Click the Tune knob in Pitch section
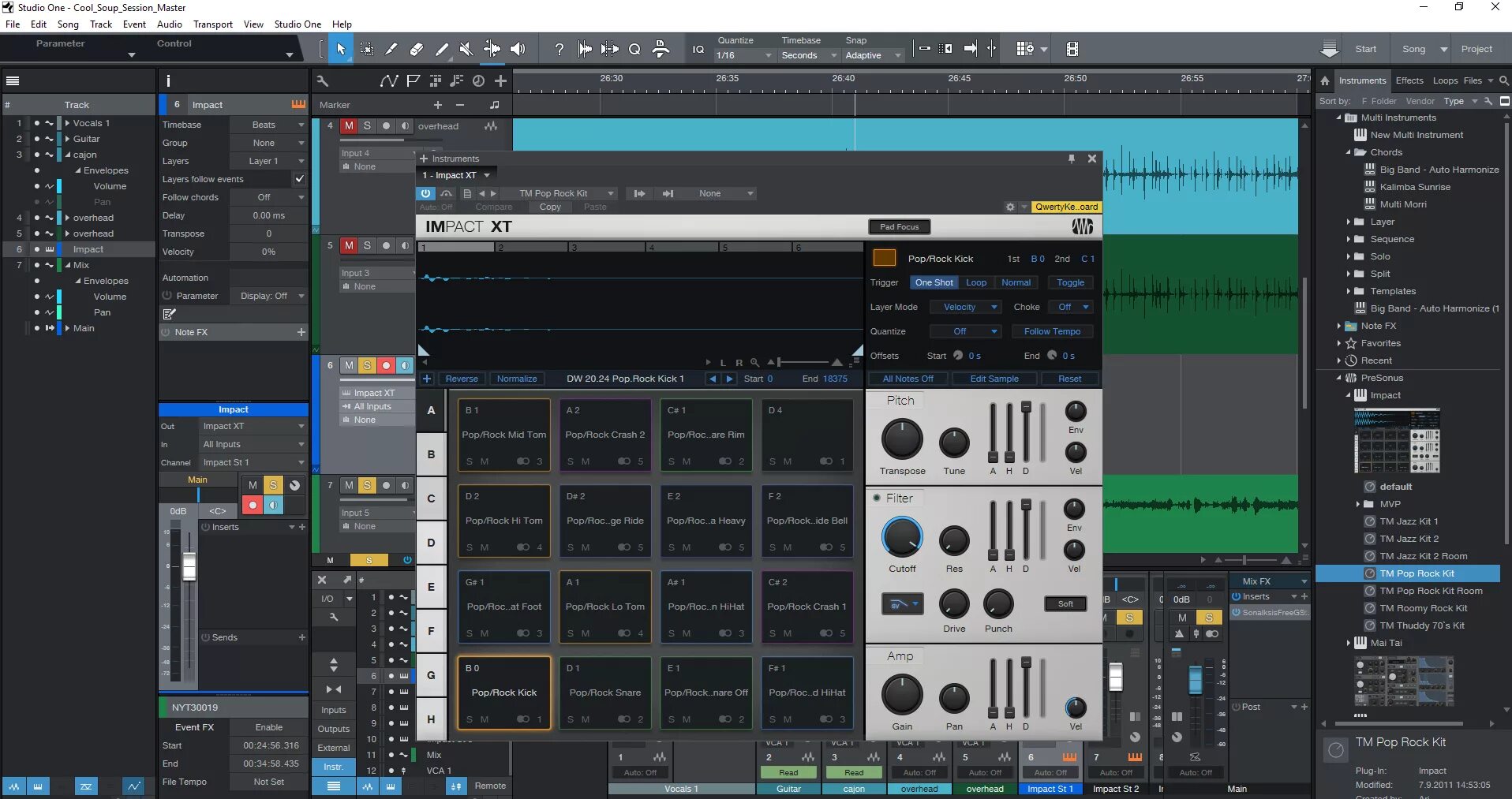1512x799 pixels. tap(954, 443)
